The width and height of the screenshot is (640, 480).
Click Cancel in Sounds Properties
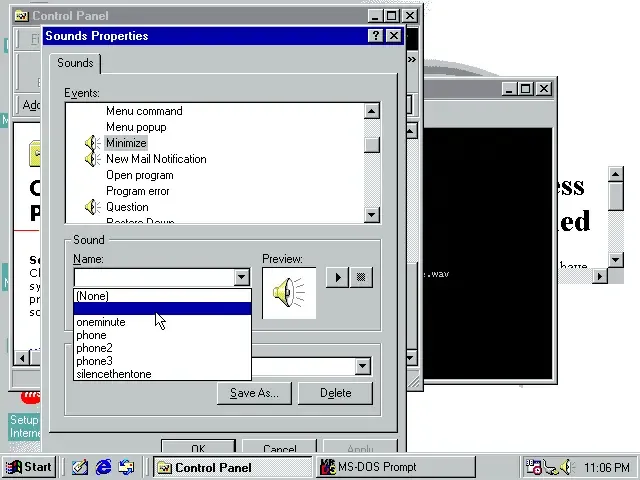click(x=280, y=447)
